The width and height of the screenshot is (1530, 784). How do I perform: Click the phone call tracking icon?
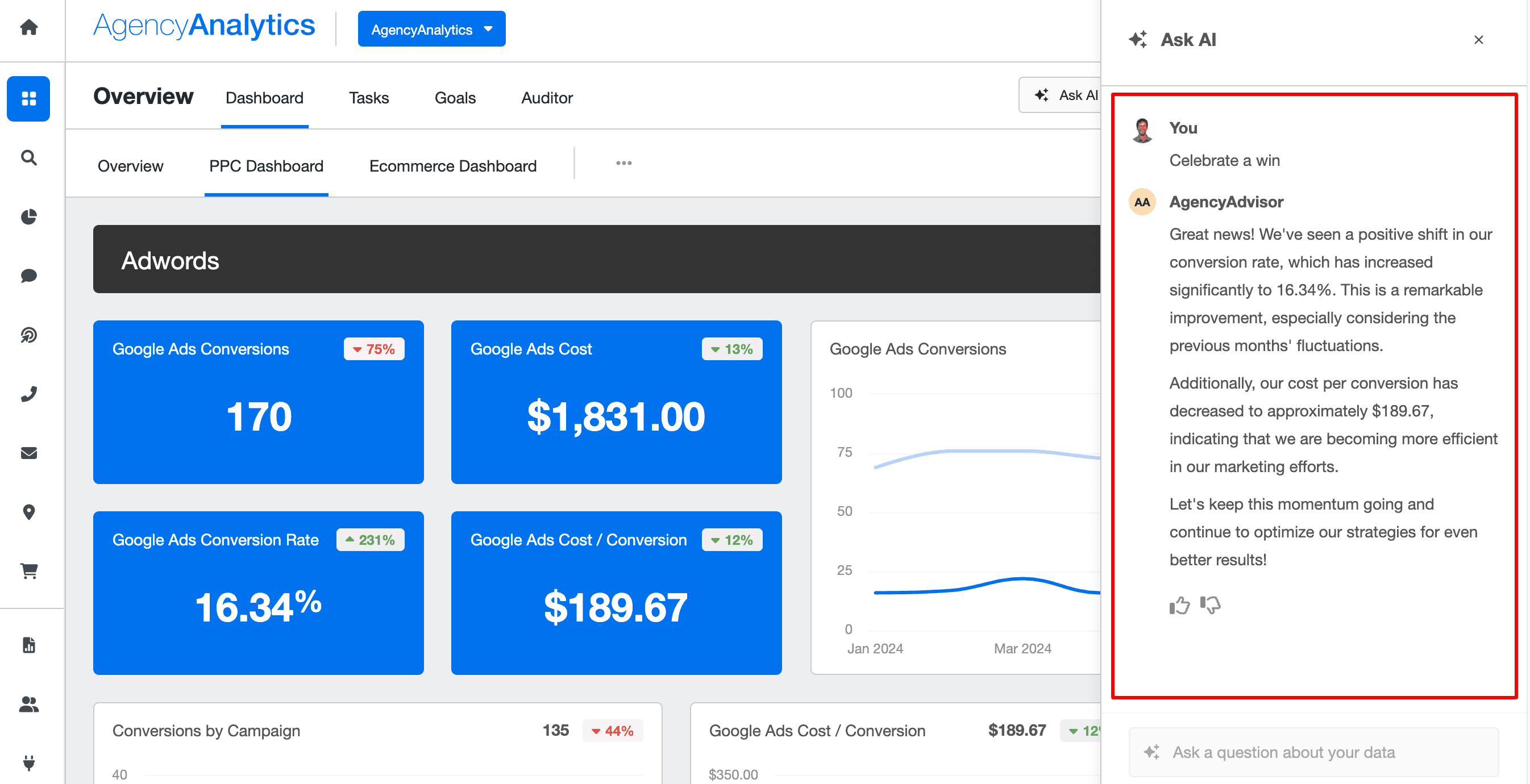(28, 394)
